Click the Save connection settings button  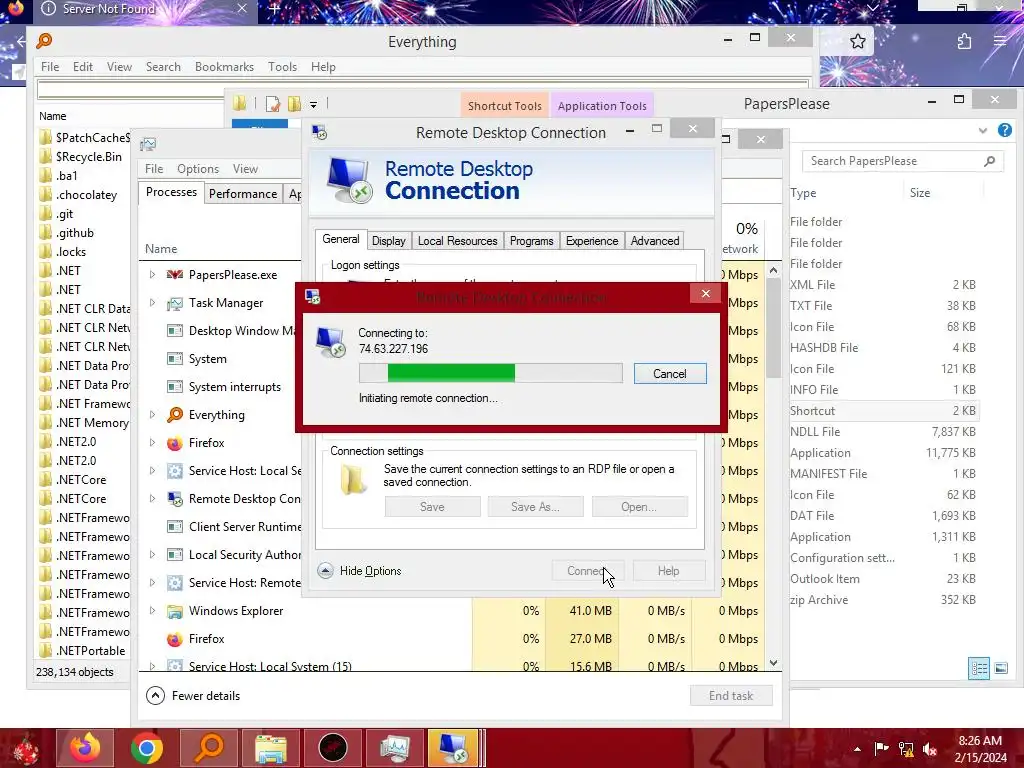coord(432,507)
